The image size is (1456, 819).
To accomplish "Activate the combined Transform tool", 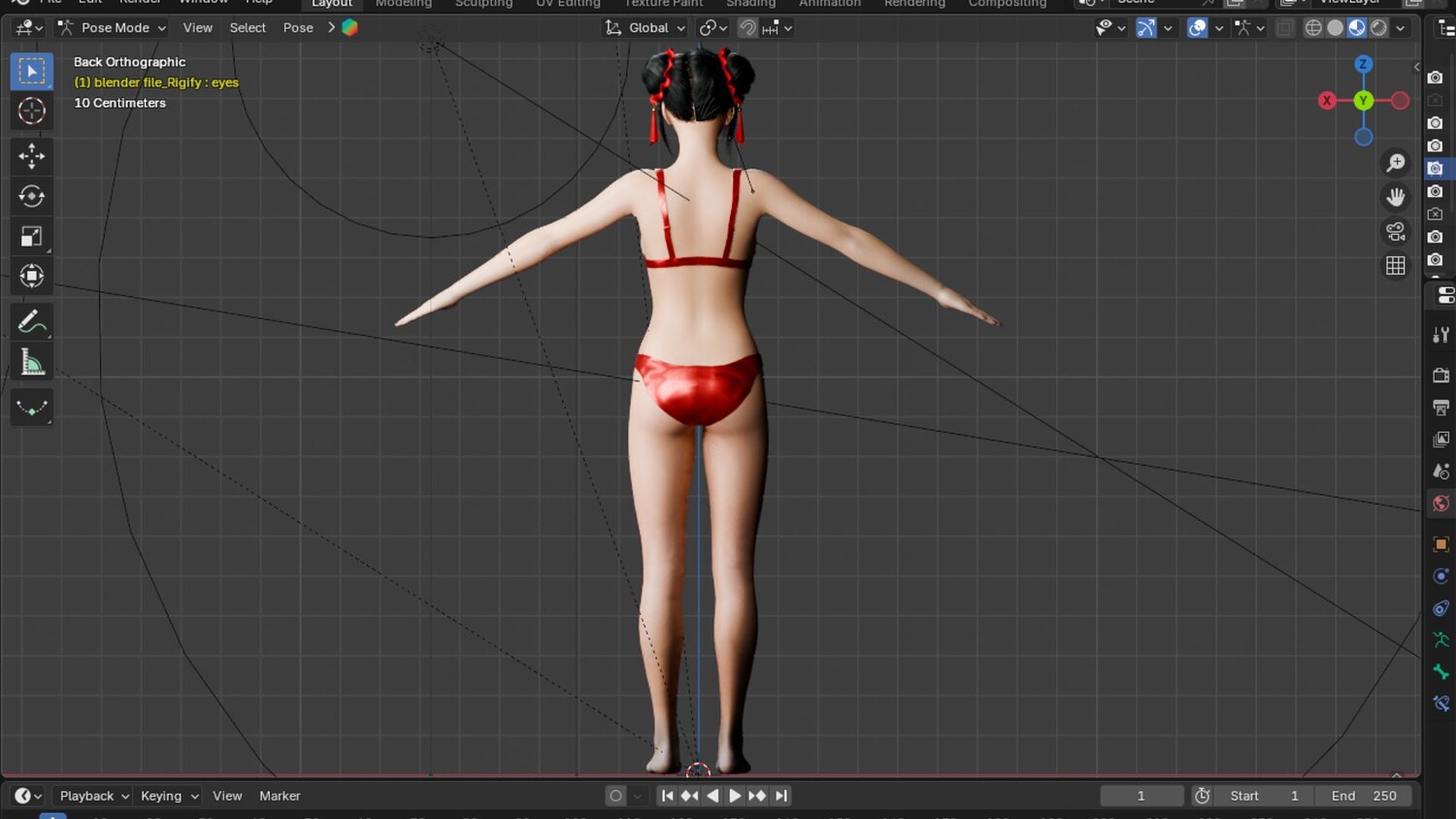I will (x=31, y=277).
